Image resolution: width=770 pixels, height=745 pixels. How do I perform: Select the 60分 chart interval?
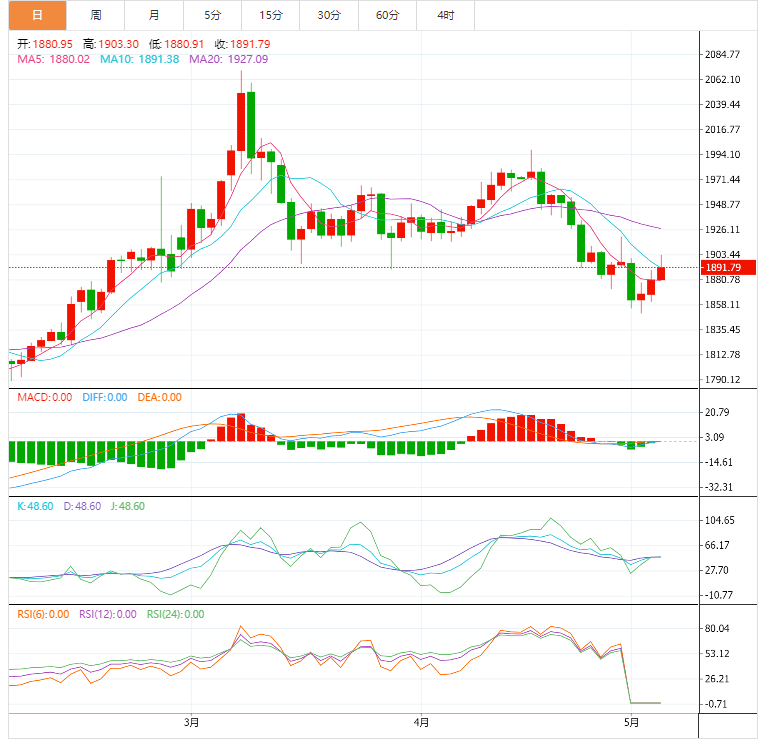click(x=388, y=15)
